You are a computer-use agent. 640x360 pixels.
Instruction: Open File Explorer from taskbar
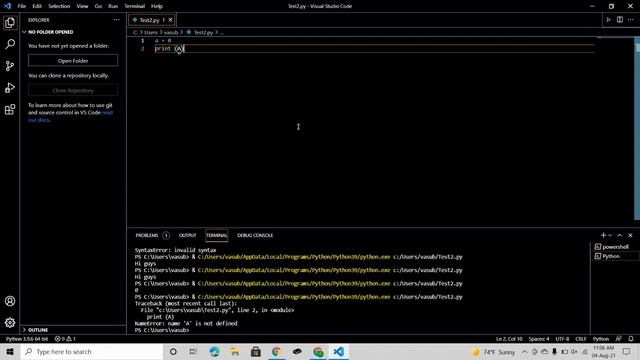click(235, 351)
